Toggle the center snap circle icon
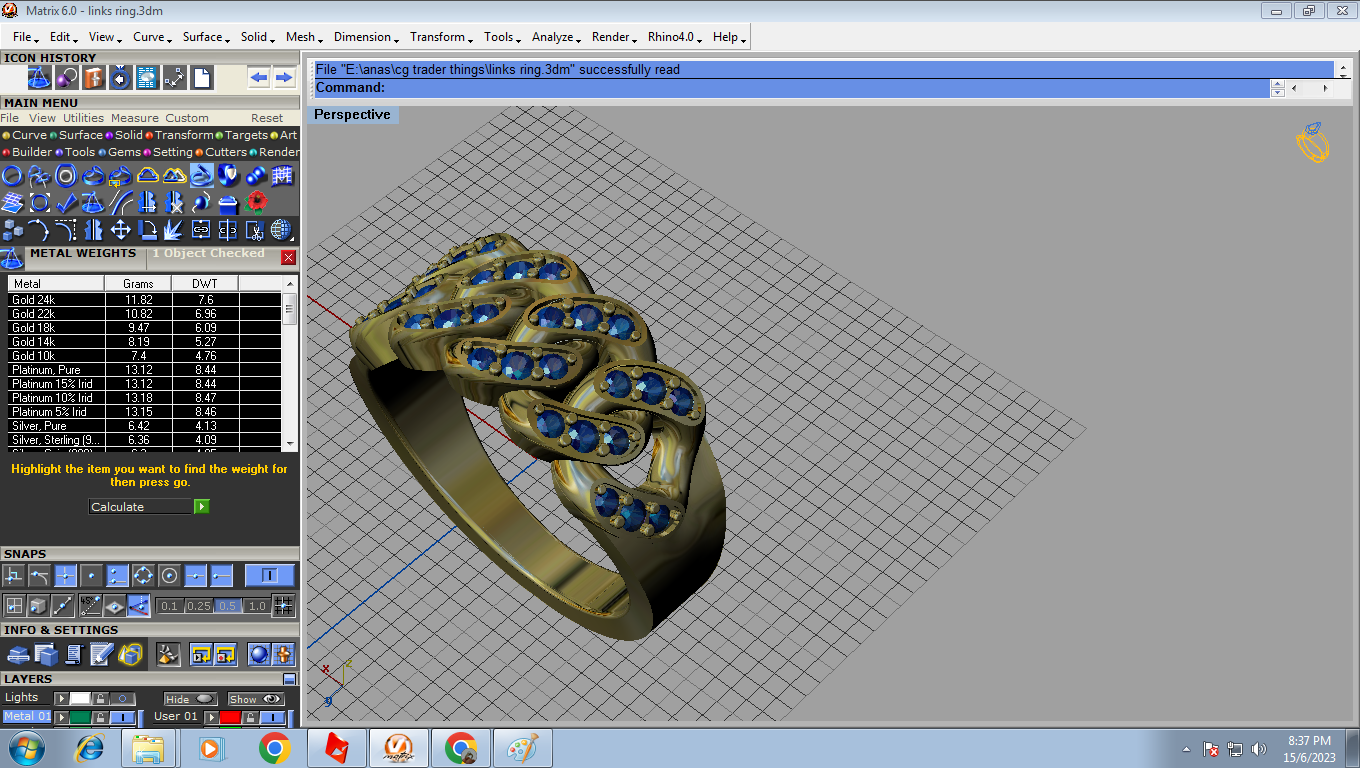This screenshot has height=768, width=1360. (x=169, y=576)
